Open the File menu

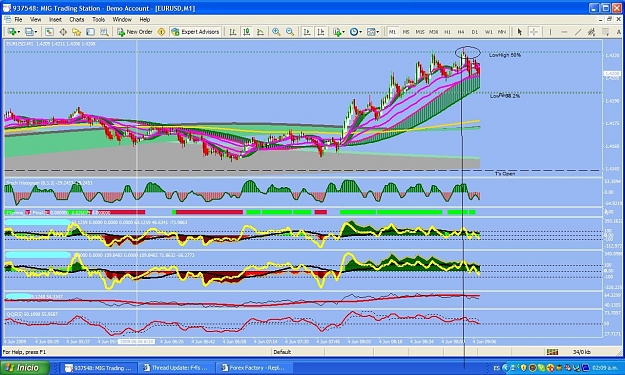coord(18,20)
